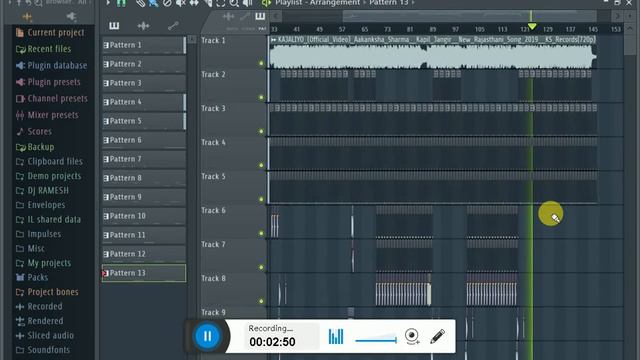The width and height of the screenshot is (640, 360).
Task: Select the KAJALIYO audio clip on Track 1
Action: 432,52
